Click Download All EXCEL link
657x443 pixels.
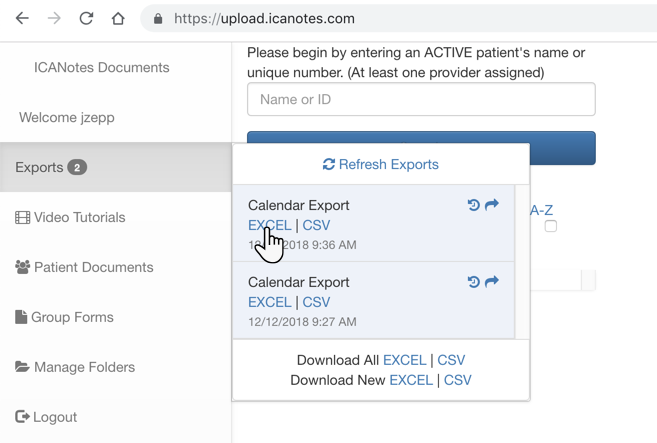(404, 360)
